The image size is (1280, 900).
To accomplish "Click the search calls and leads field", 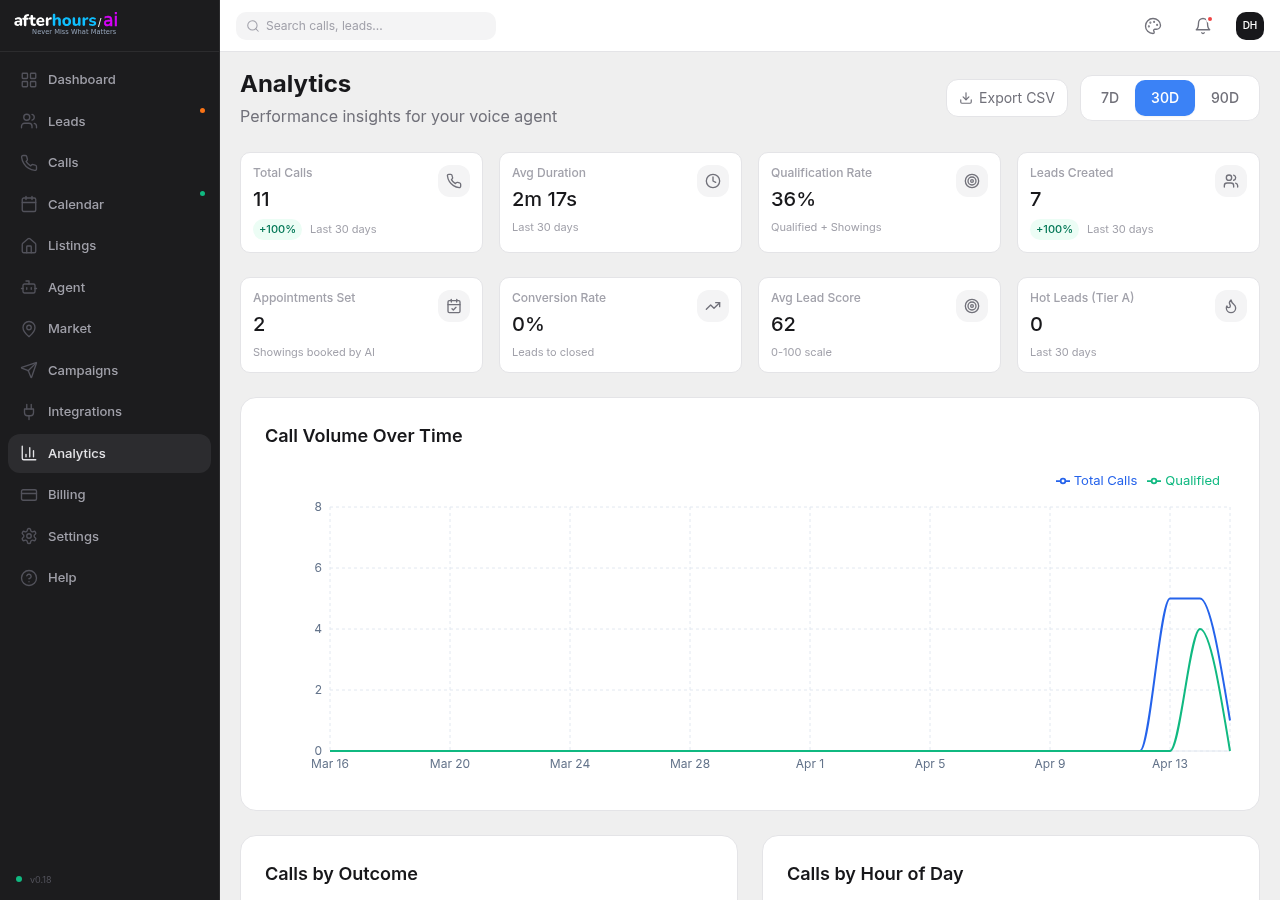I will click(365, 25).
